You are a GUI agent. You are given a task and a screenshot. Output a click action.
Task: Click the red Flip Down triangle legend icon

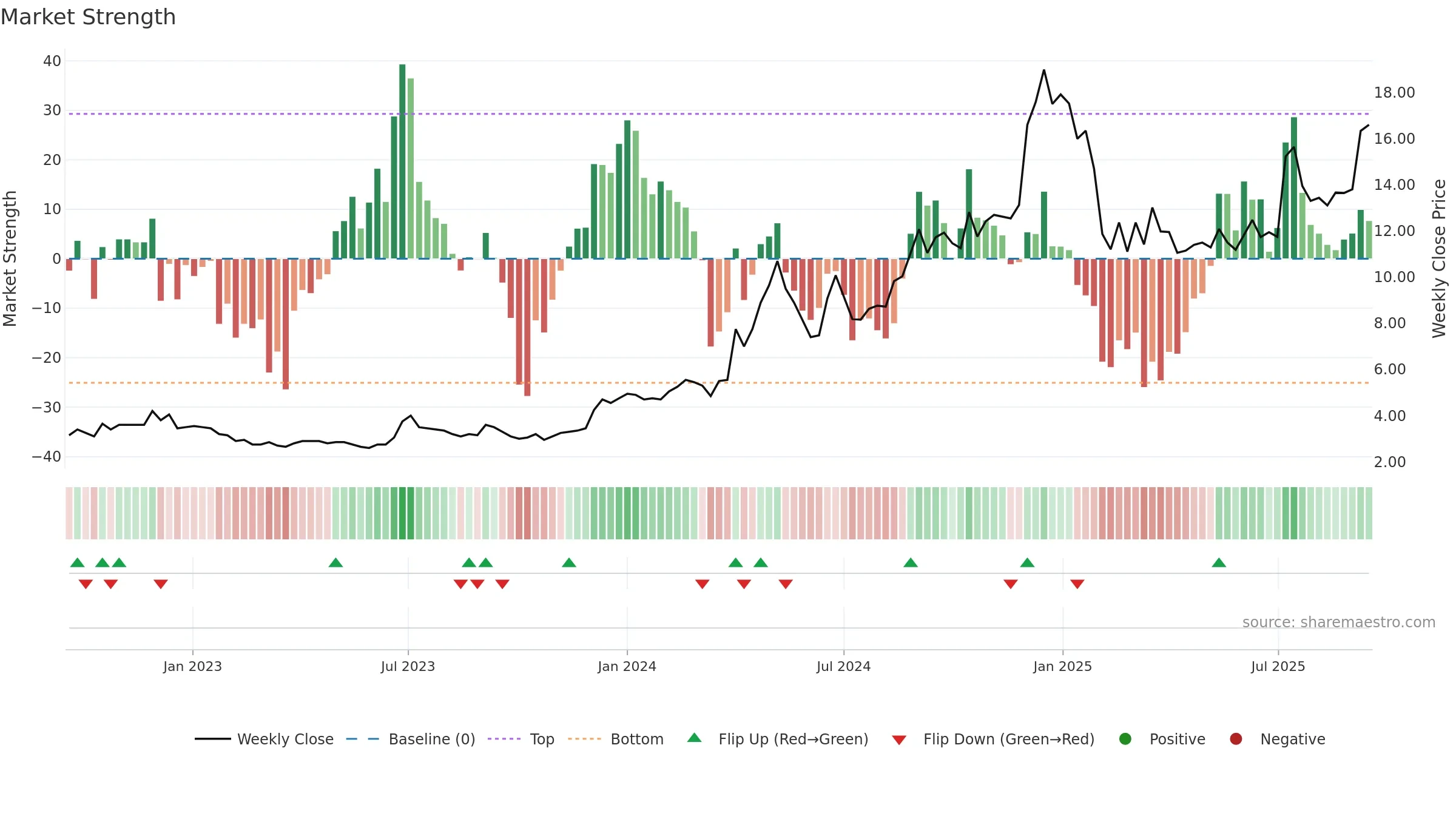pos(899,740)
